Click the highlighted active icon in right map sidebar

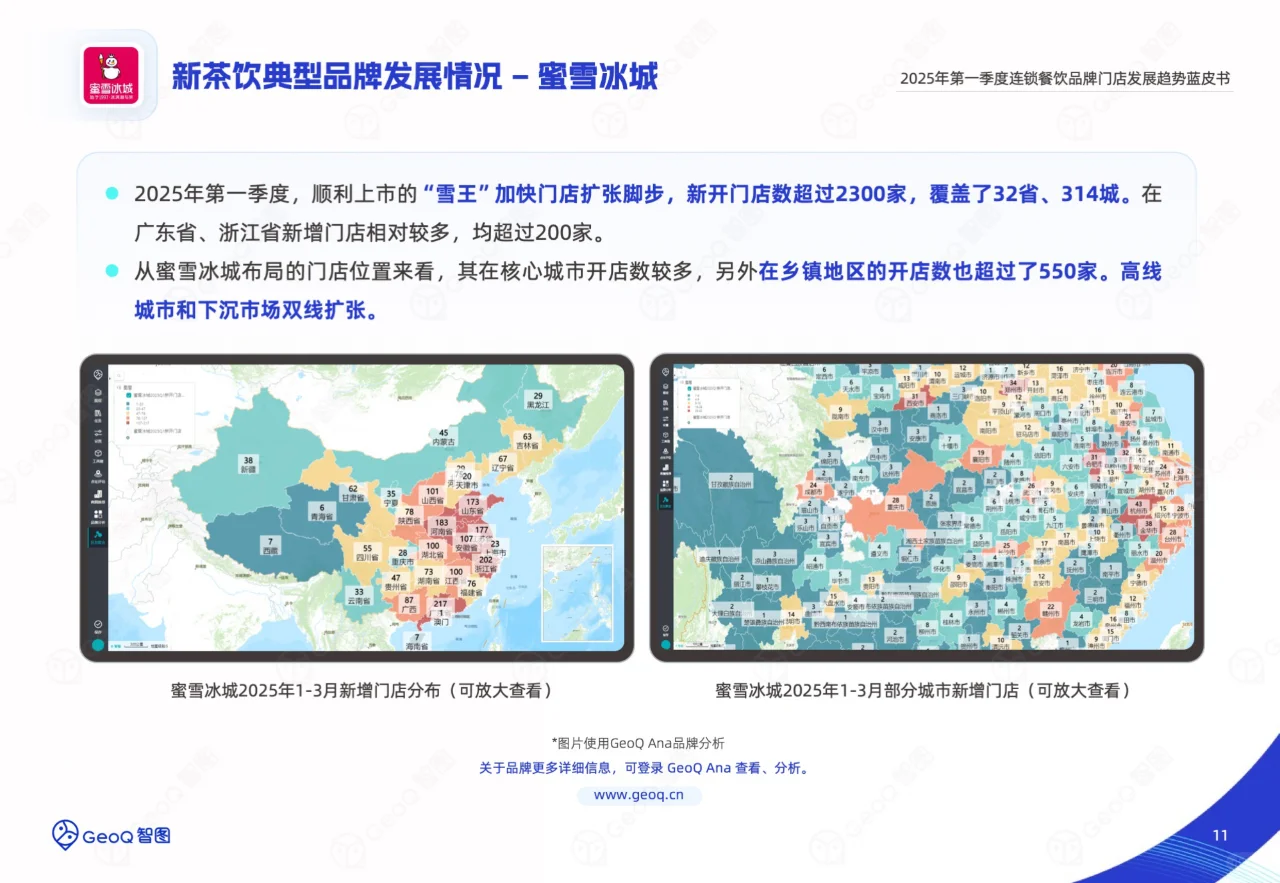coord(663,501)
